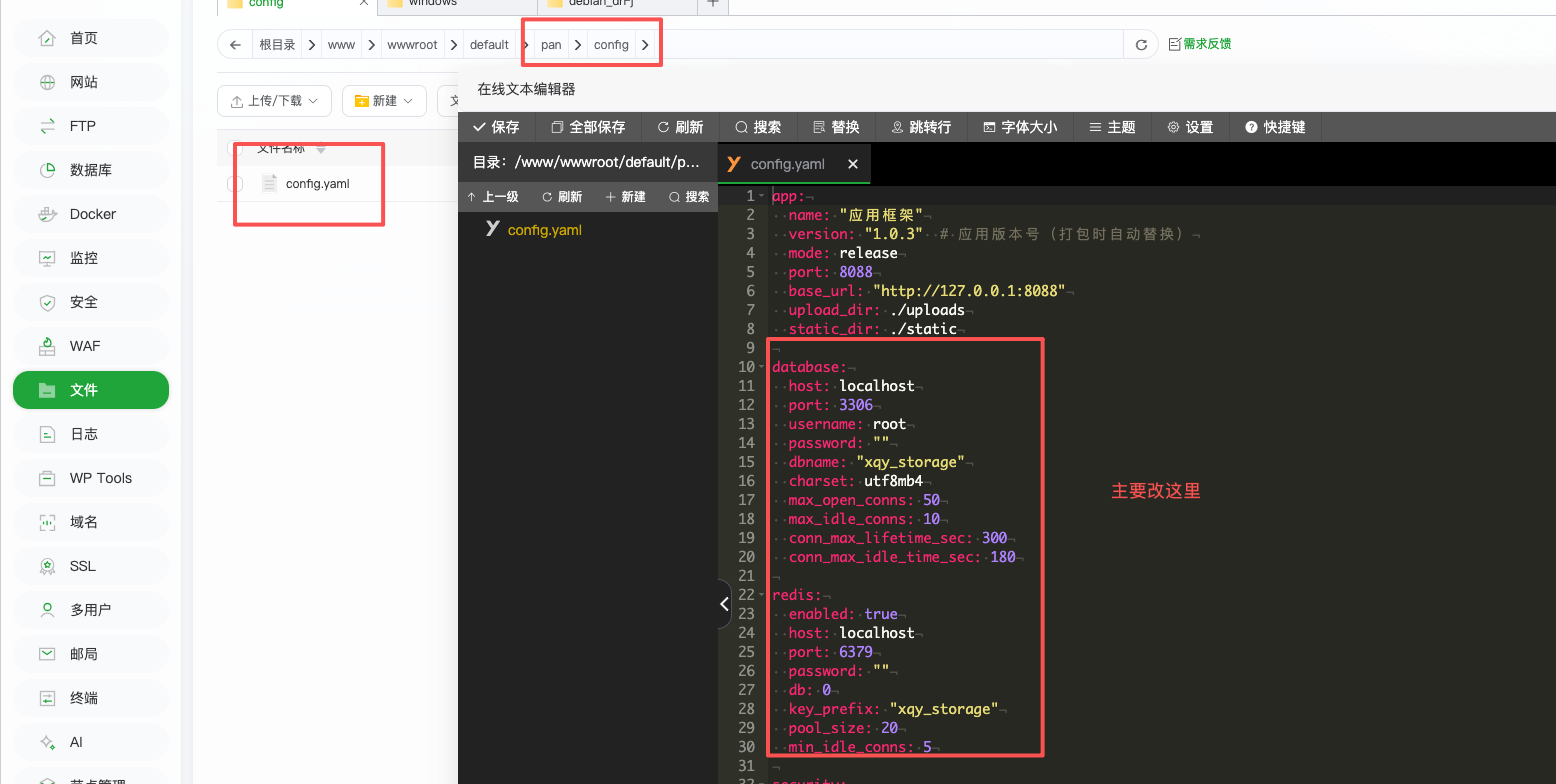Go to 根目录 in breadcrumb
The image size is (1556, 784).
click(x=277, y=45)
